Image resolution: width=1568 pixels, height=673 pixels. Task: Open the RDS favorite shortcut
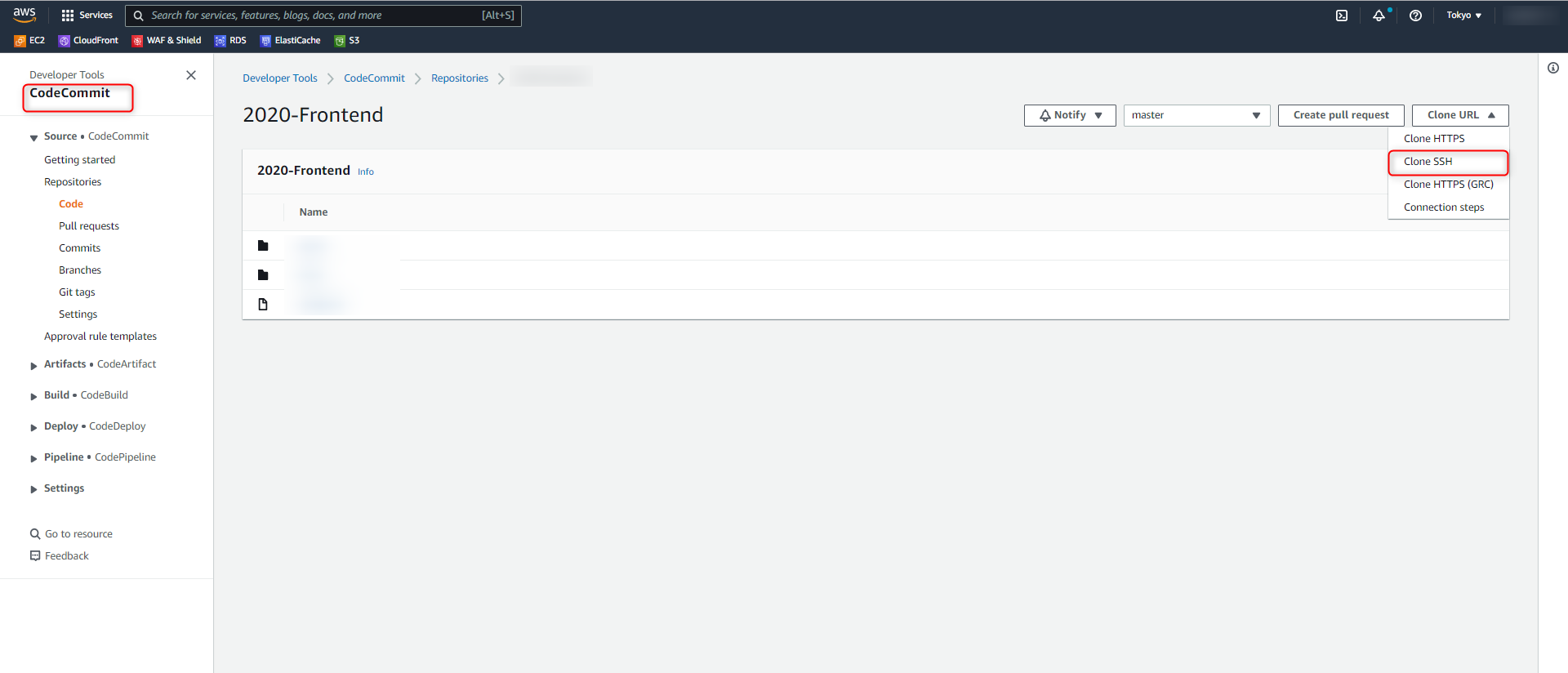[230, 40]
